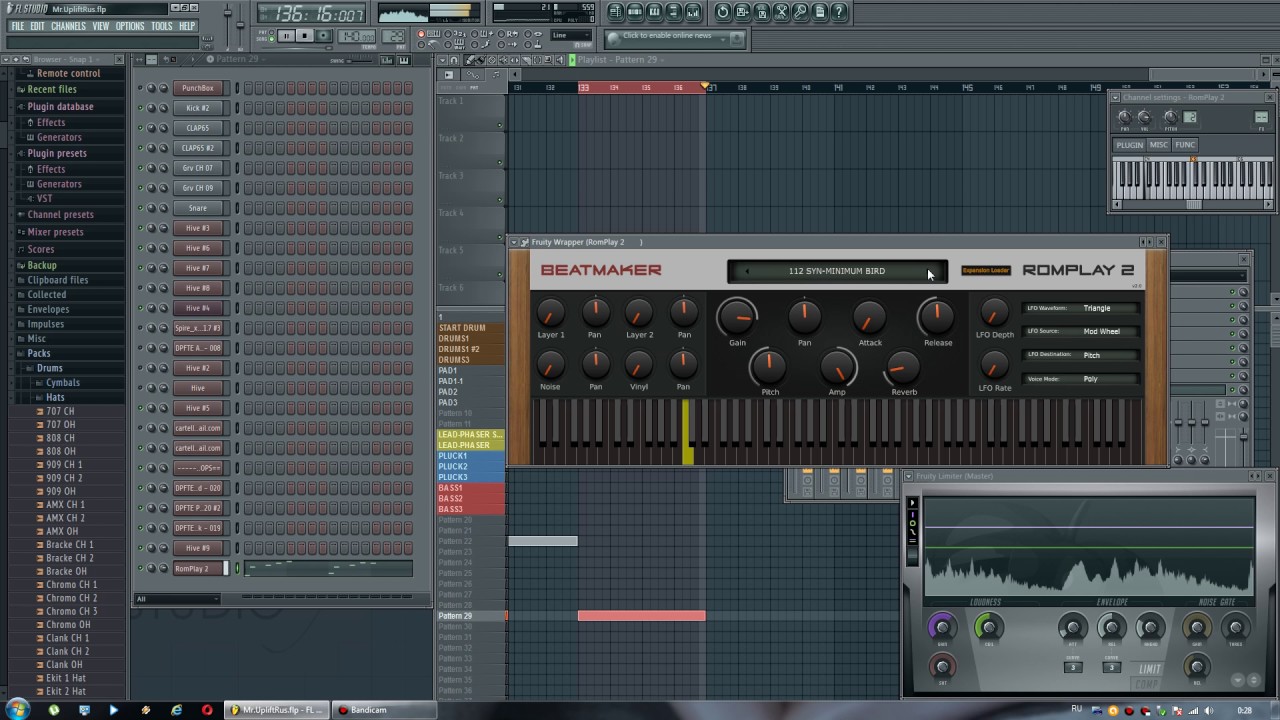Select the Draw pencil tool in Playlist
The height and width of the screenshot is (720, 1280).
(470, 60)
